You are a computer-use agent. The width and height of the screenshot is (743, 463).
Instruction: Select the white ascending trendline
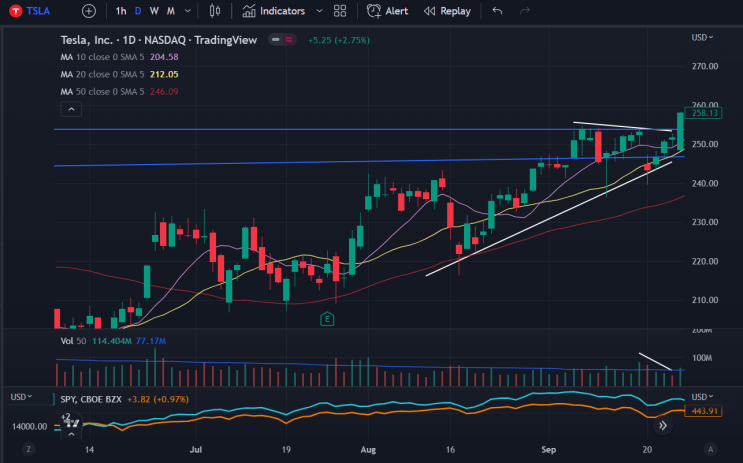tap(548, 218)
